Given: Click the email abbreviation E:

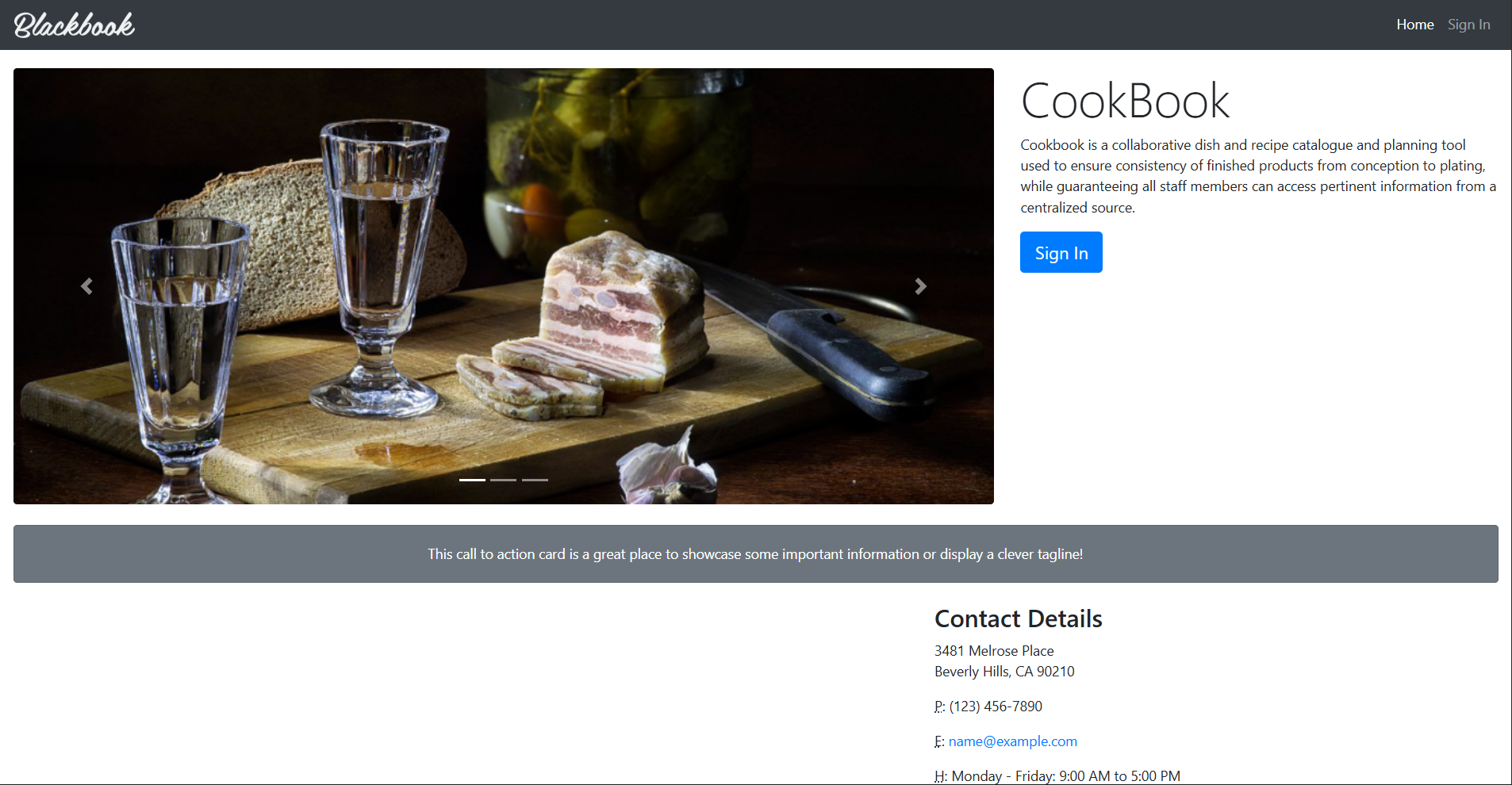Looking at the screenshot, I should (939, 741).
